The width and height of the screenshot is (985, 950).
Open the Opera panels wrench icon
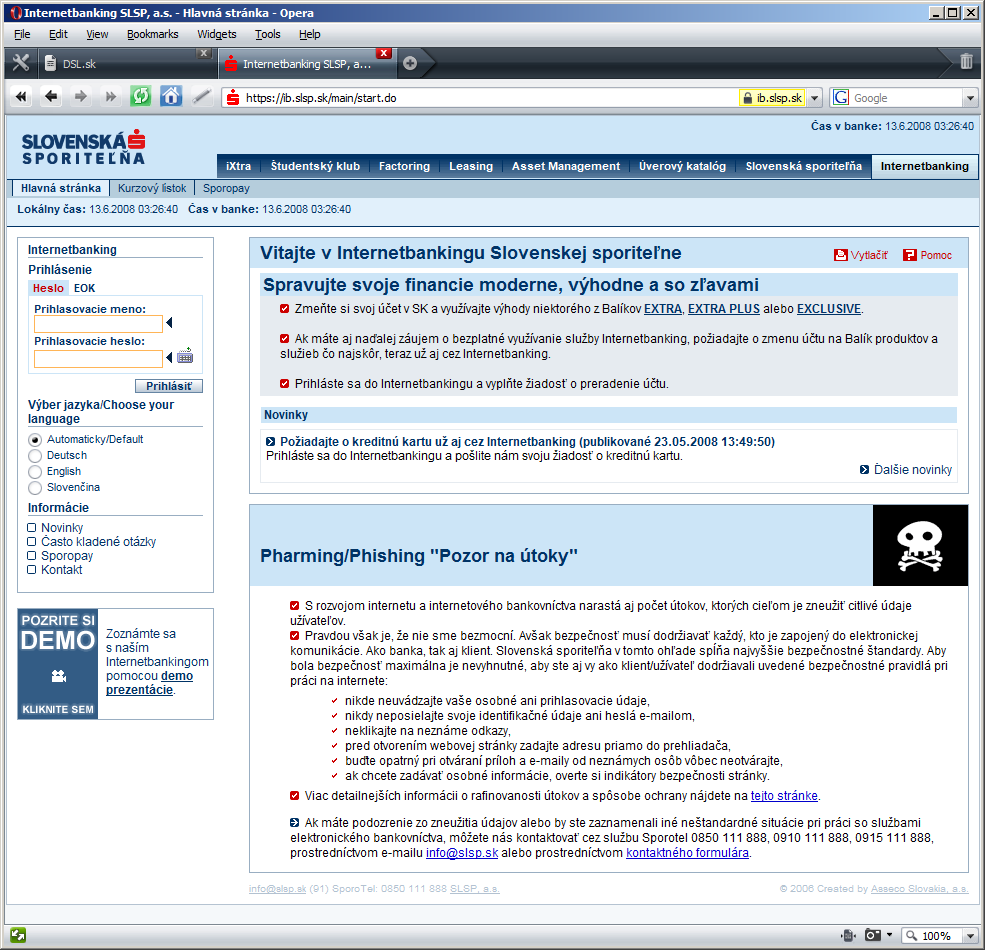click(x=21, y=63)
